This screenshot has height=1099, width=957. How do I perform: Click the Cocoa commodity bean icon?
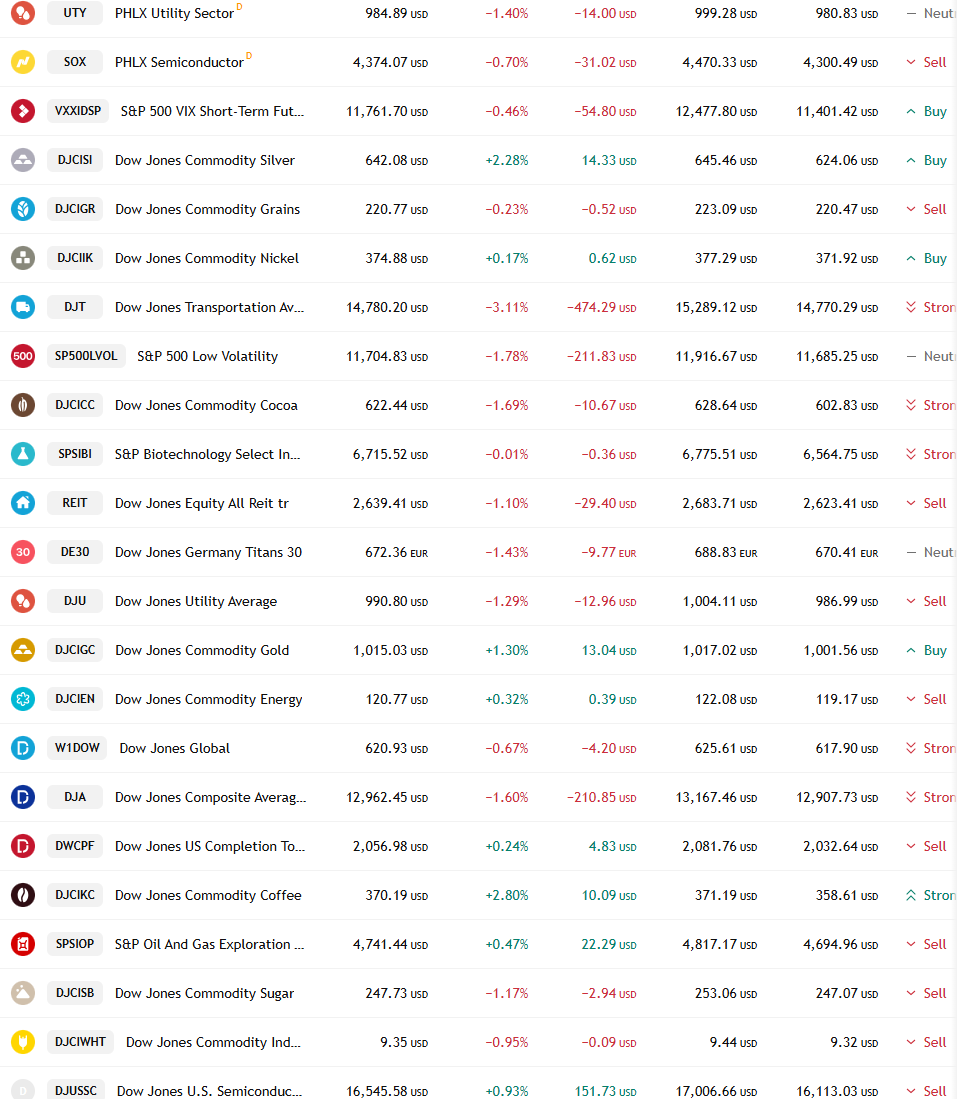pyautogui.click(x=23, y=405)
